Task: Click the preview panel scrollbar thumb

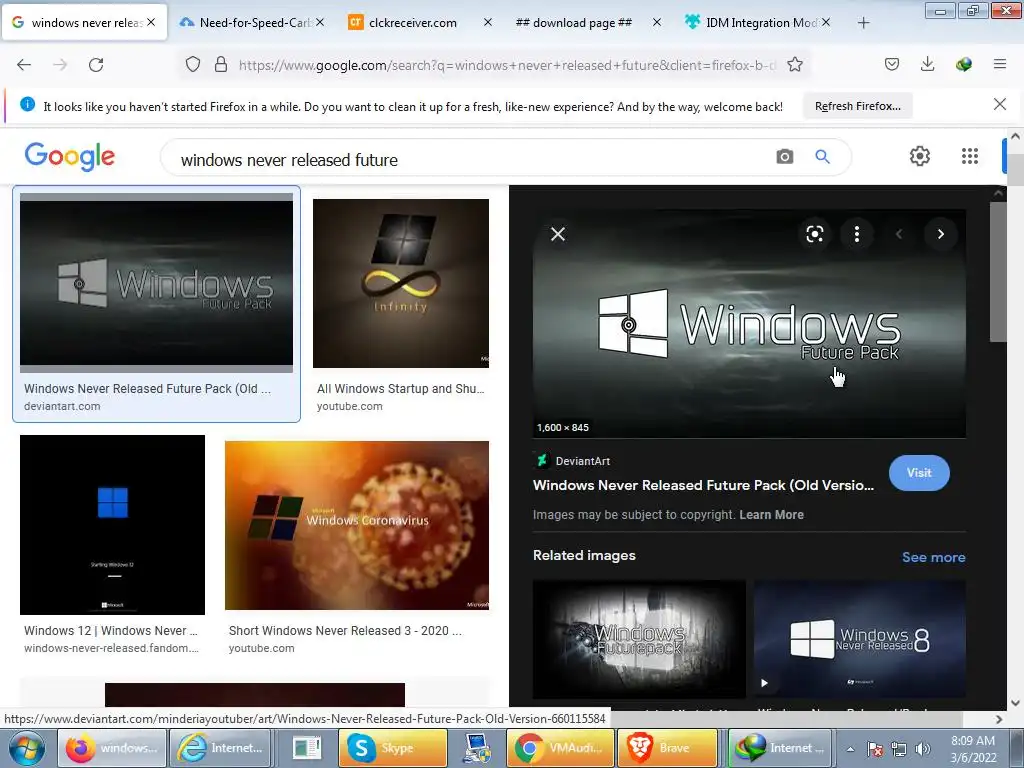Action: [998, 272]
